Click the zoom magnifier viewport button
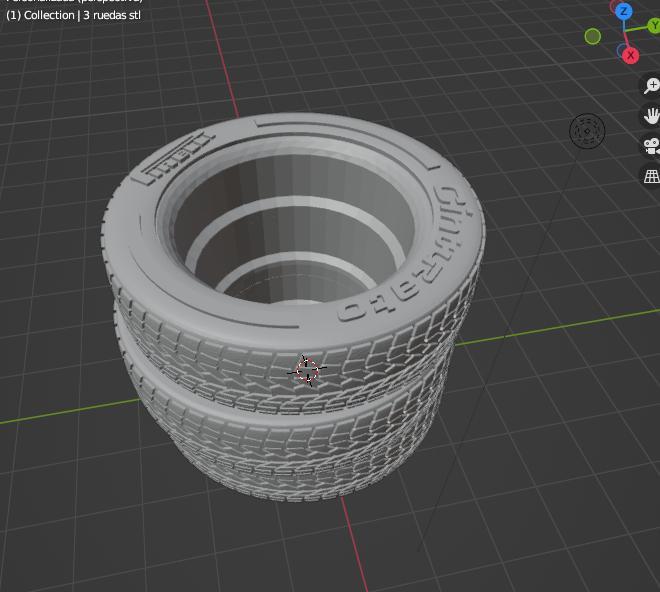 (651, 85)
